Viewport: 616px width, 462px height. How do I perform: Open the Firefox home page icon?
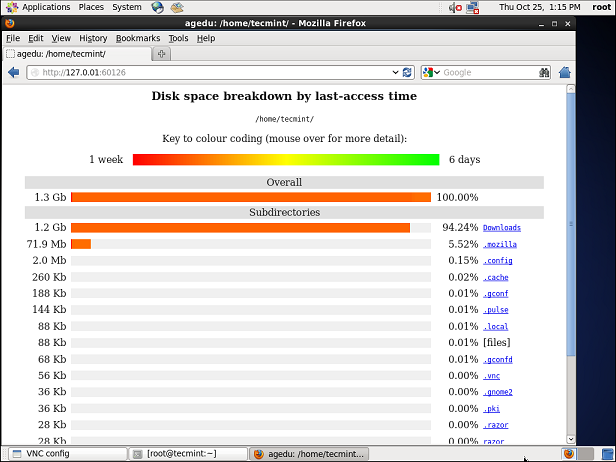pyautogui.click(x=565, y=72)
